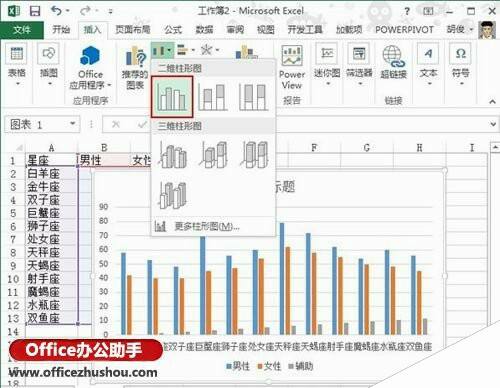Open Office 应用程序 apps button
This screenshot has height=388, width=500.
click(90, 68)
